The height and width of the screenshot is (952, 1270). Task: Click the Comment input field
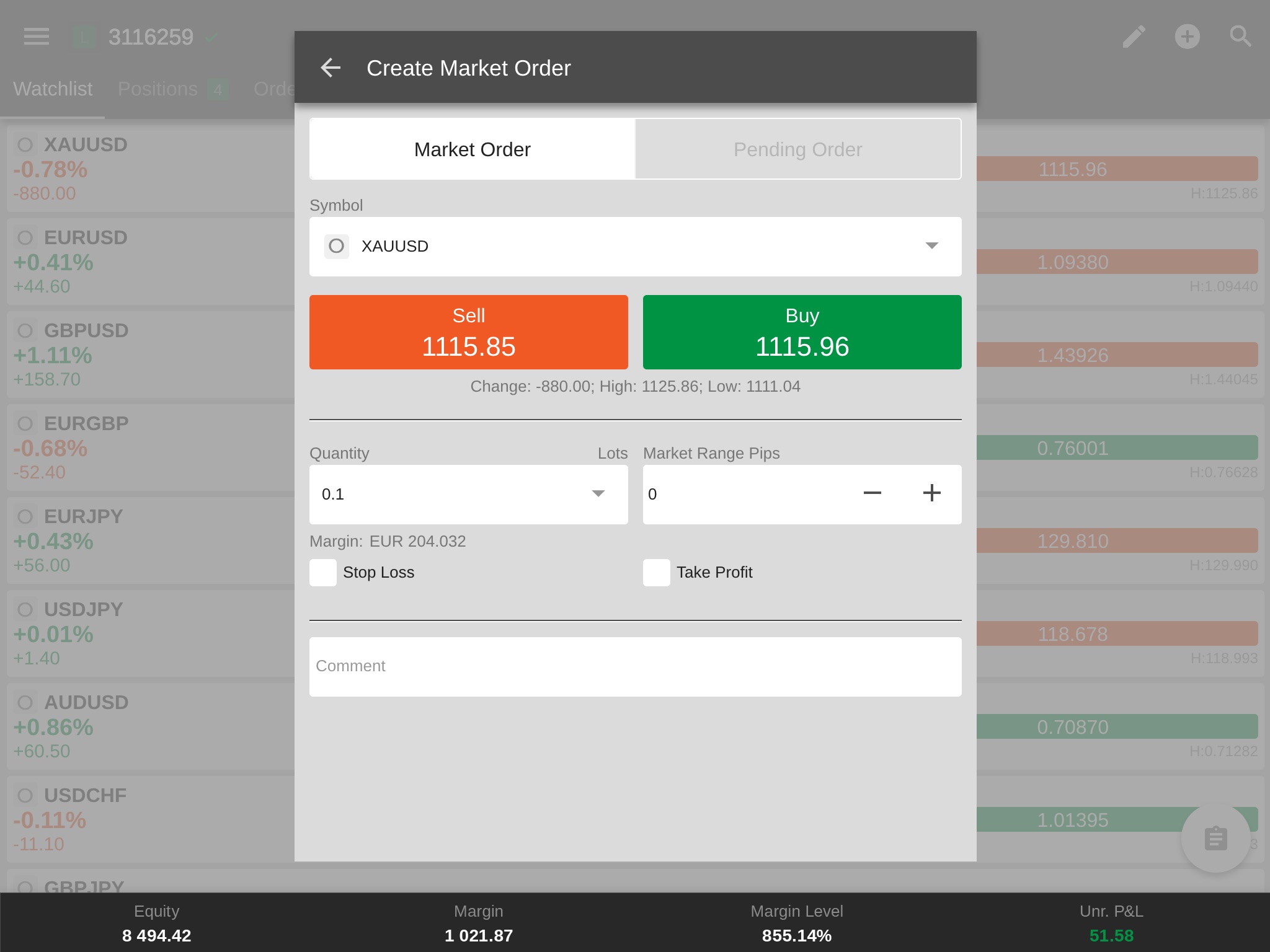[635, 666]
